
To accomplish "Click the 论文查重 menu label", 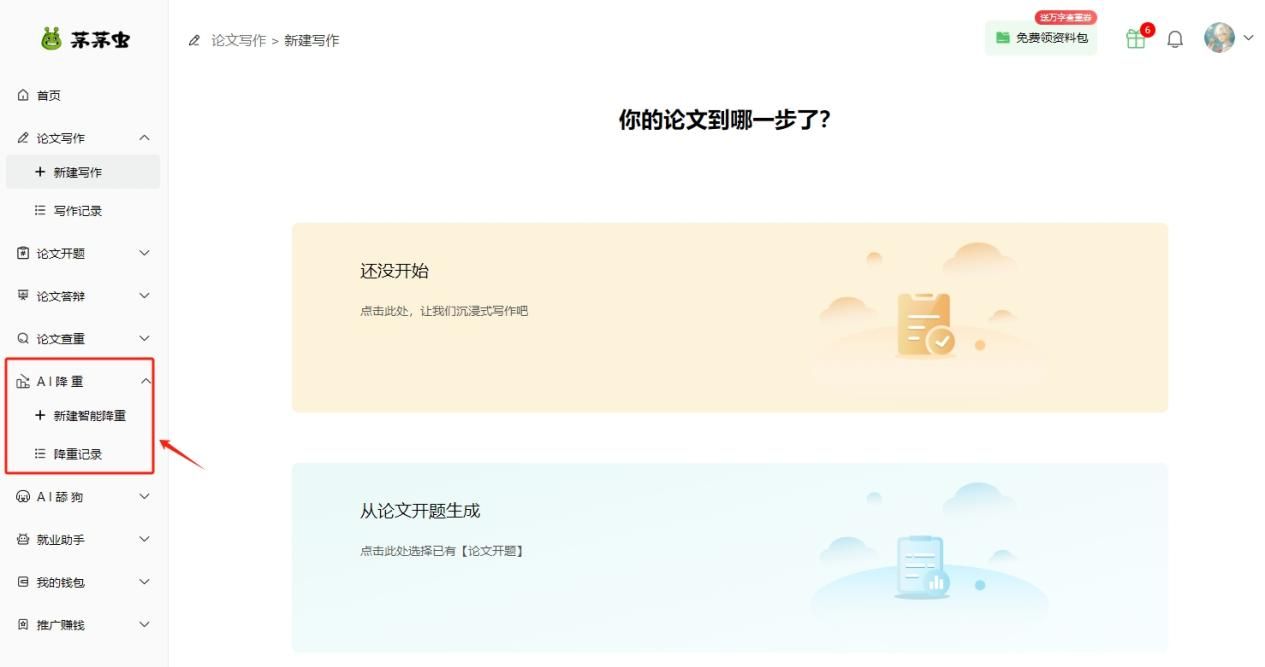I will [x=61, y=339].
